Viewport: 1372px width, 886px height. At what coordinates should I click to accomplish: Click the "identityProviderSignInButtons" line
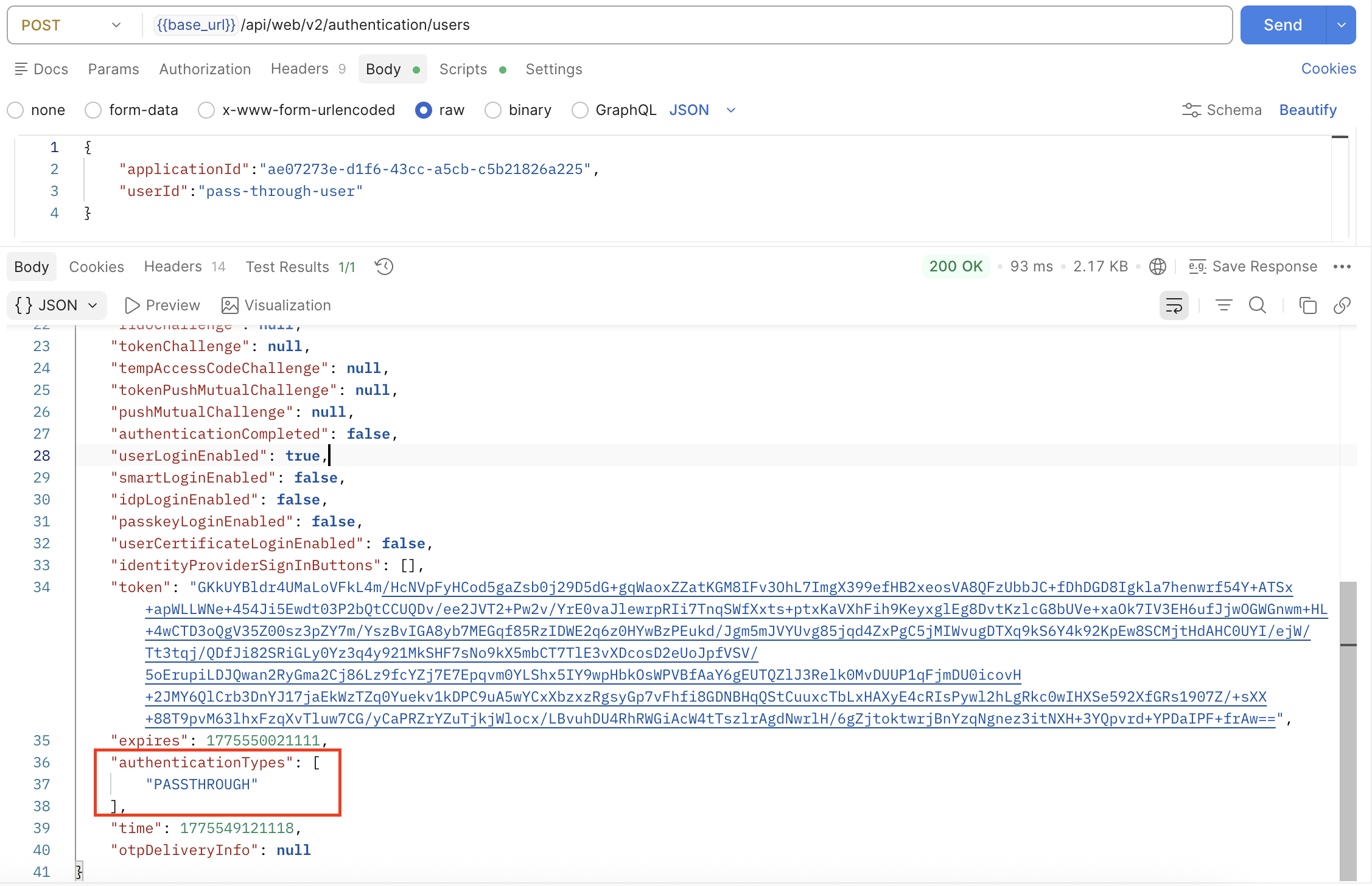point(267,565)
